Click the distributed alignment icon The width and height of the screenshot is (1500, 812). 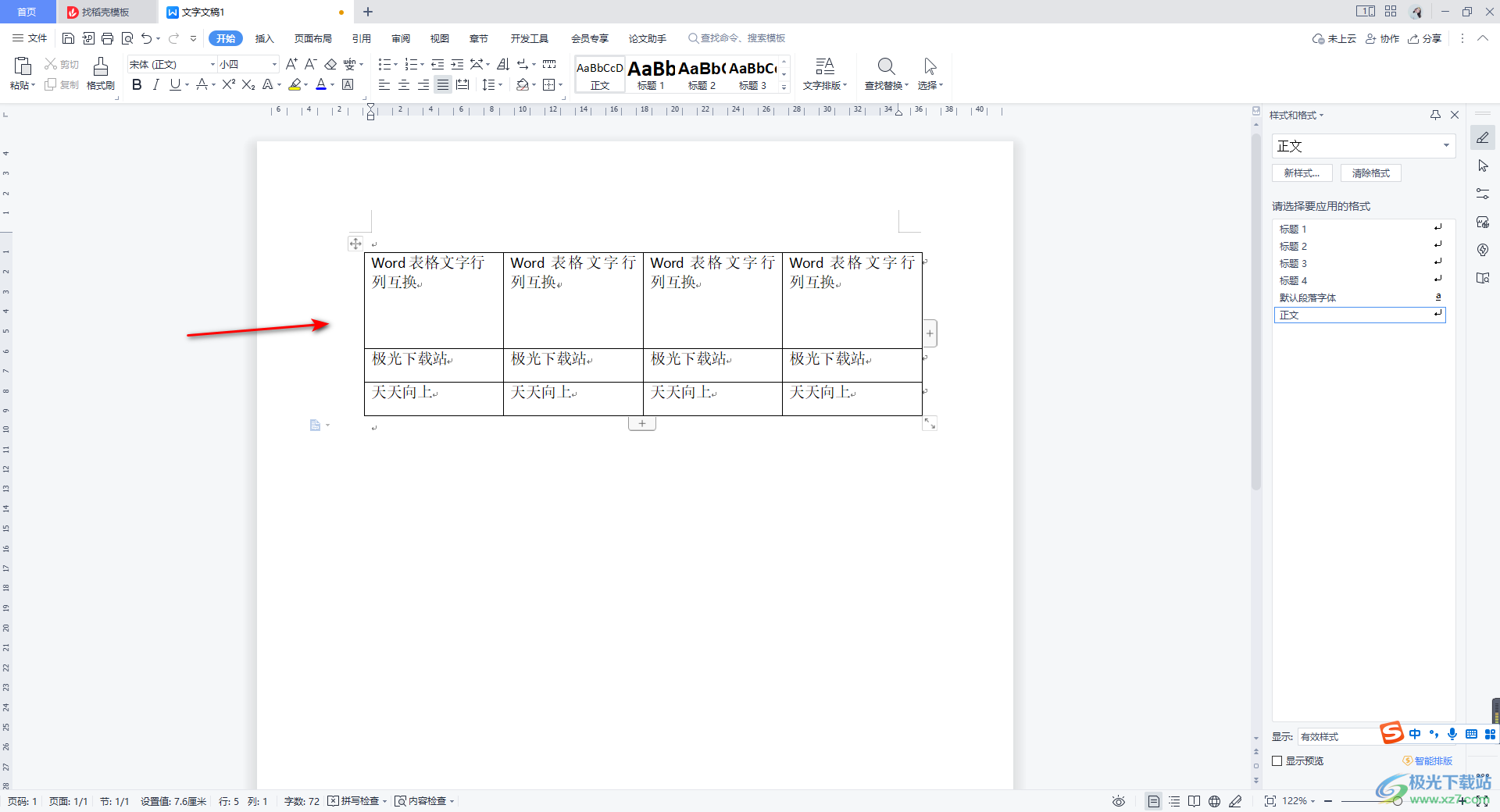[462, 85]
